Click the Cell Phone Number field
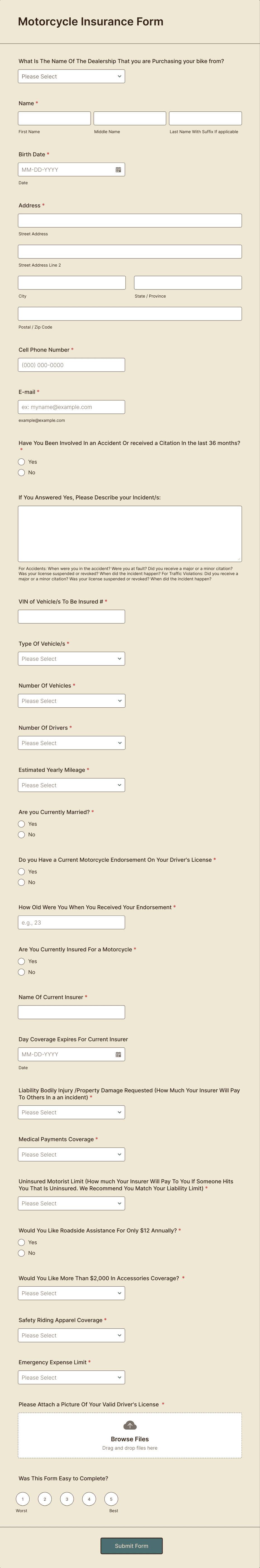Viewport: 260px width, 1568px height. tap(71, 365)
